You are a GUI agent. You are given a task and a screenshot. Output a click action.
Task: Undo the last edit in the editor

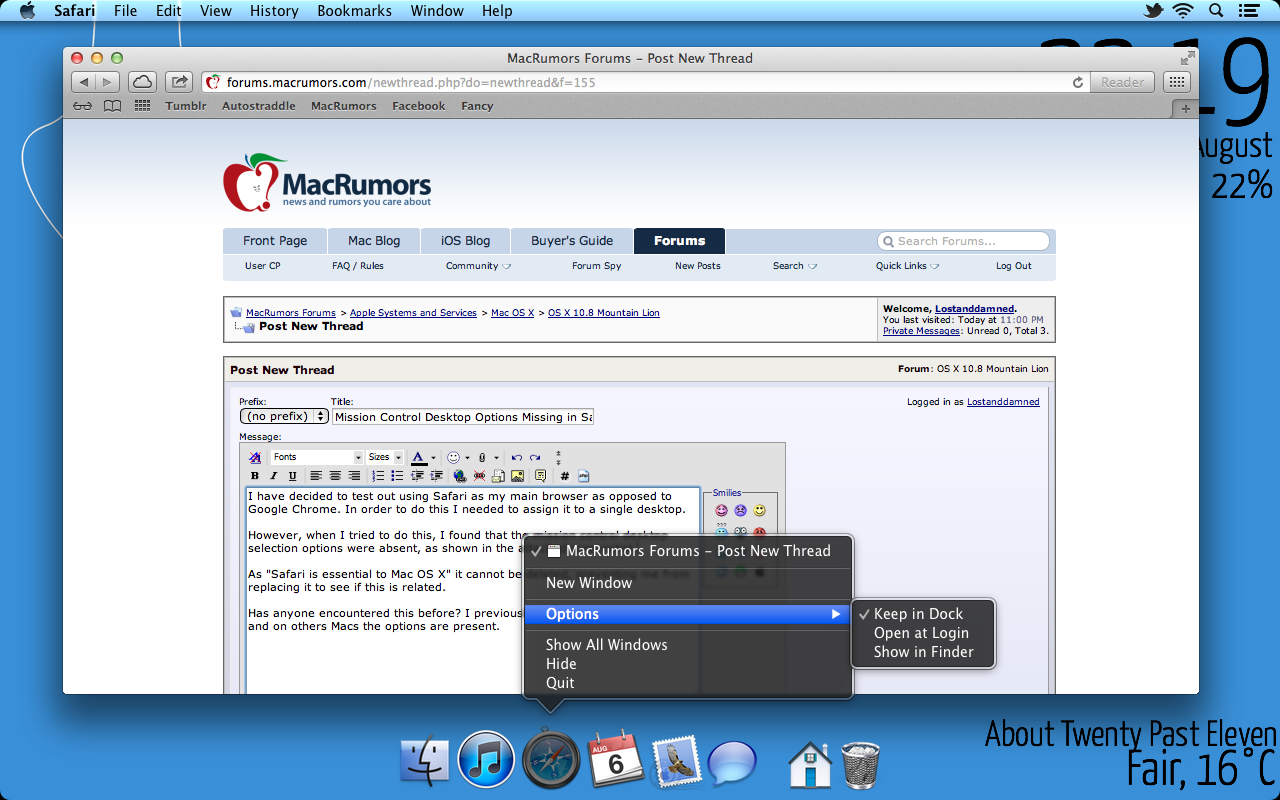[517, 457]
